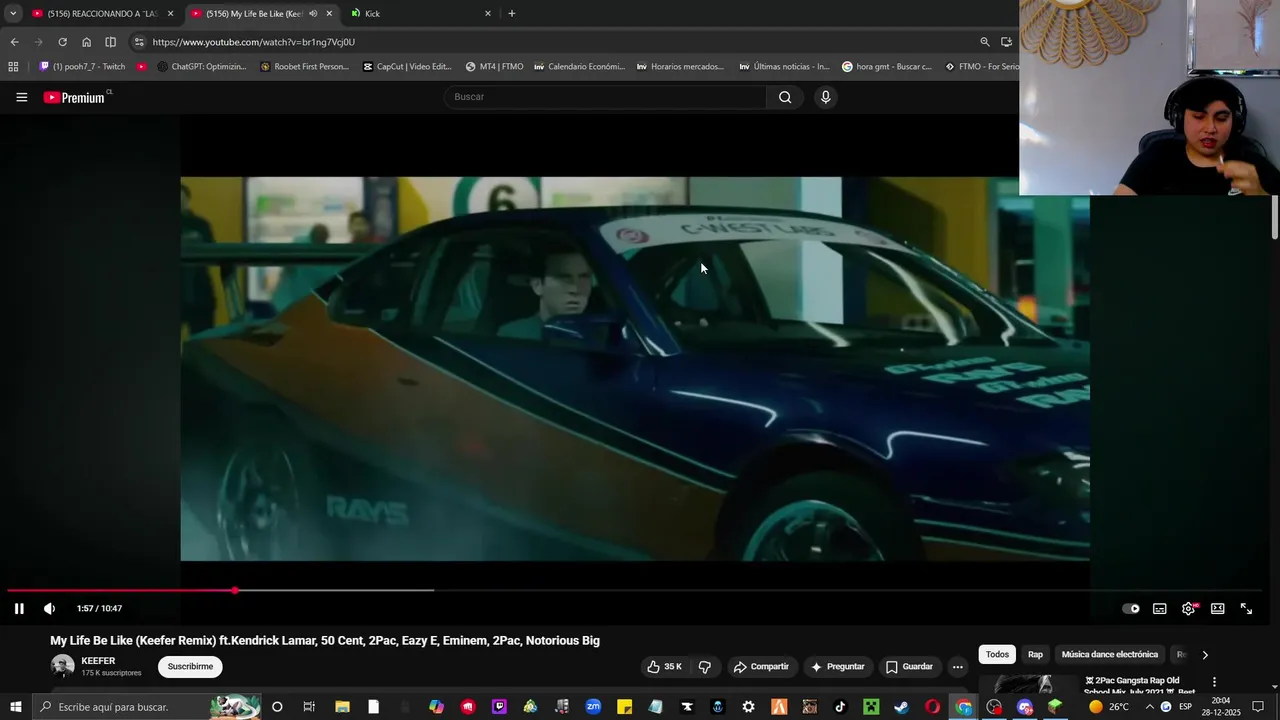Open the player settings gear
The image size is (1280, 720).
pyautogui.click(x=1188, y=608)
